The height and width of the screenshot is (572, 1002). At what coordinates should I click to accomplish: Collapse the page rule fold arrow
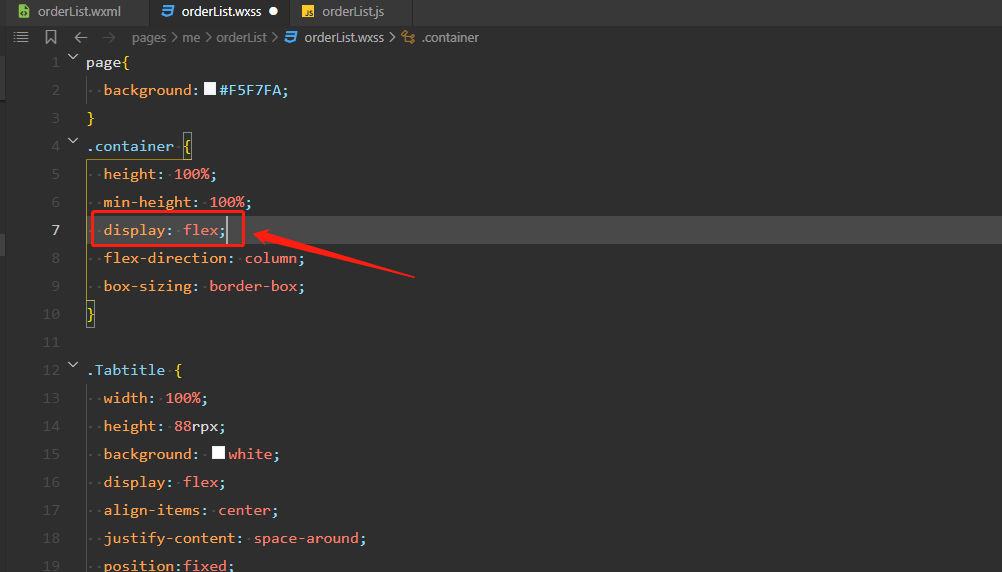click(x=73, y=57)
